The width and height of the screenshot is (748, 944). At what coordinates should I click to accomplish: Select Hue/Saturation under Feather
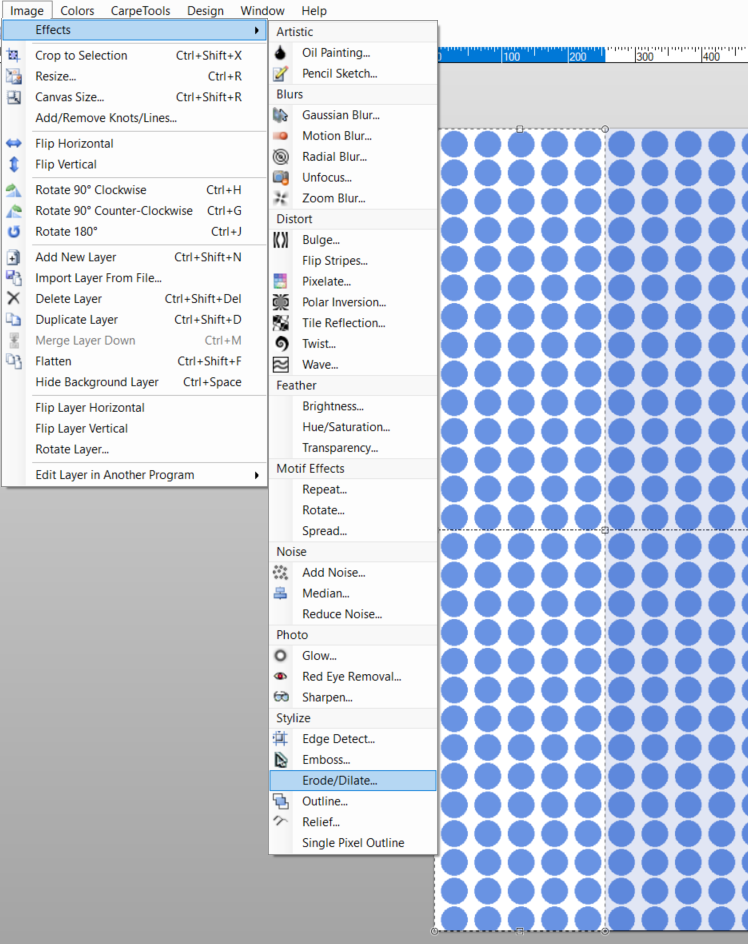click(346, 427)
